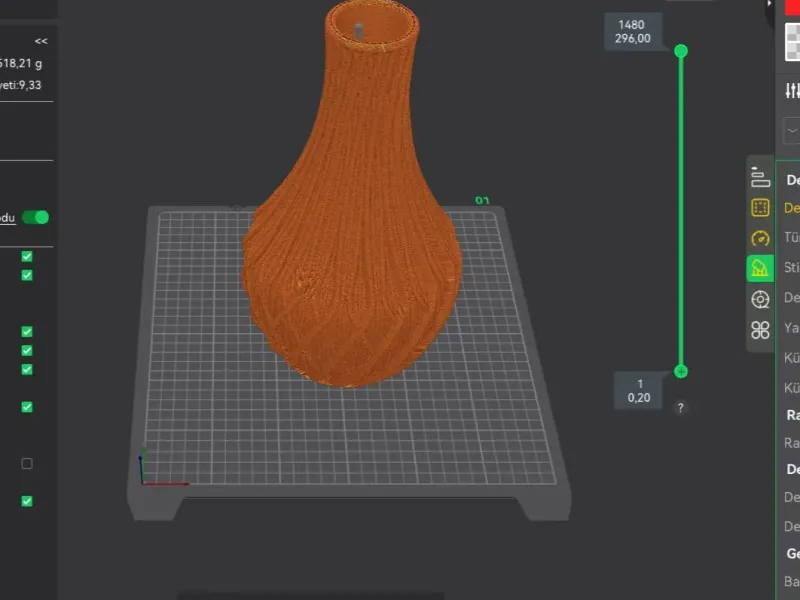Open the circular target settings icon
The width and height of the screenshot is (800, 600).
pos(760,299)
